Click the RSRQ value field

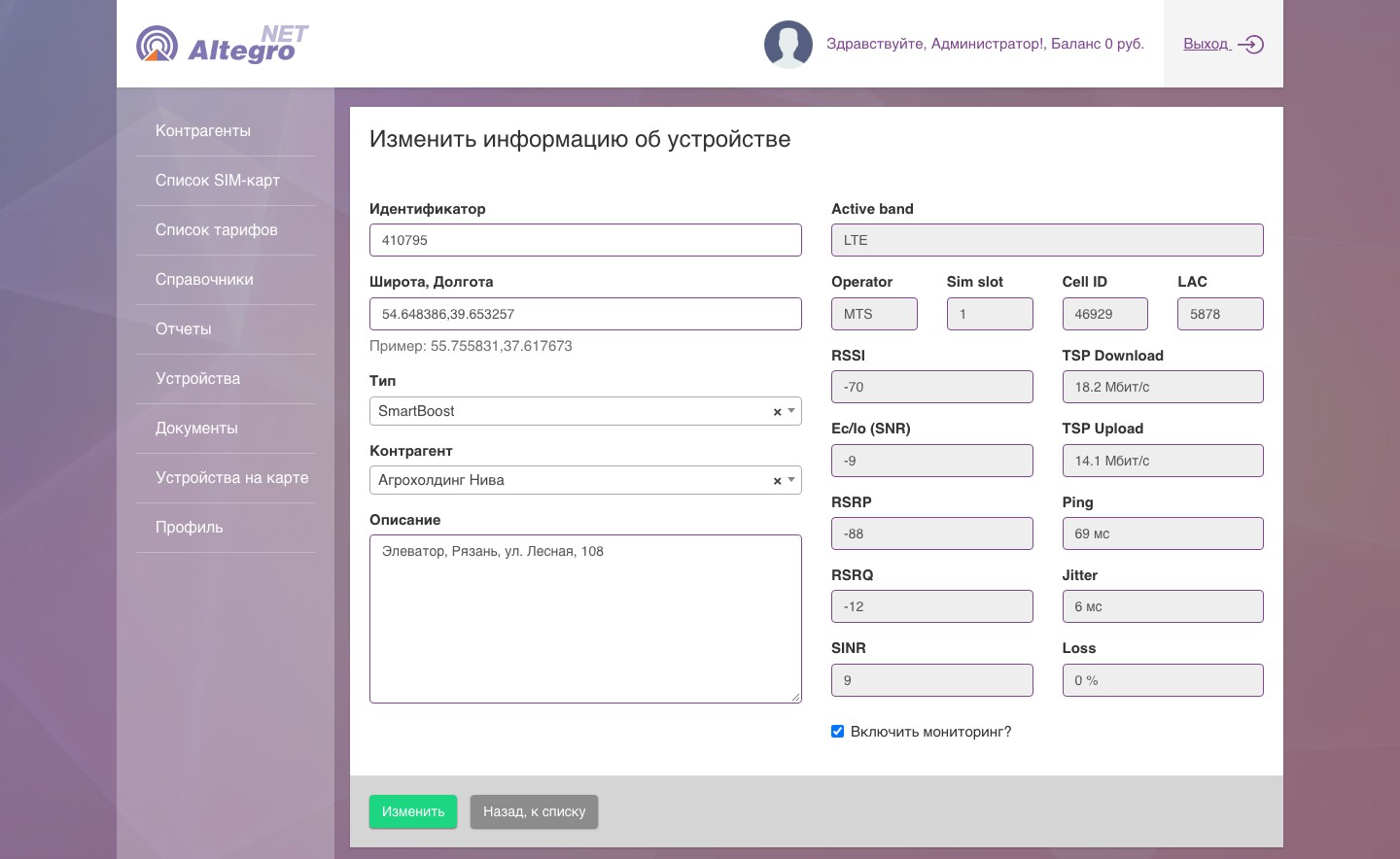pos(932,606)
